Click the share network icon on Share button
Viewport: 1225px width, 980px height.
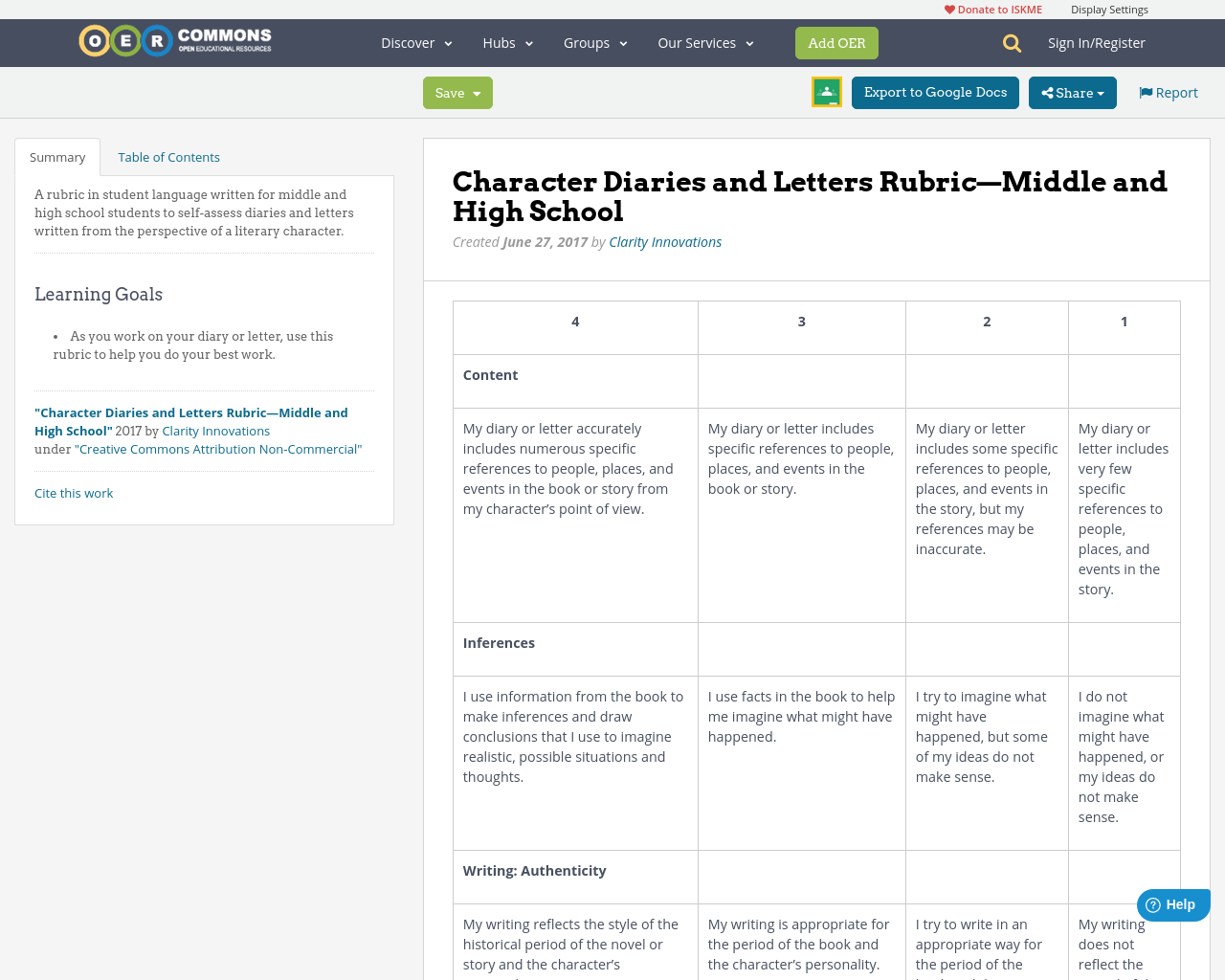pyautogui.click(x=1048, y=92)
